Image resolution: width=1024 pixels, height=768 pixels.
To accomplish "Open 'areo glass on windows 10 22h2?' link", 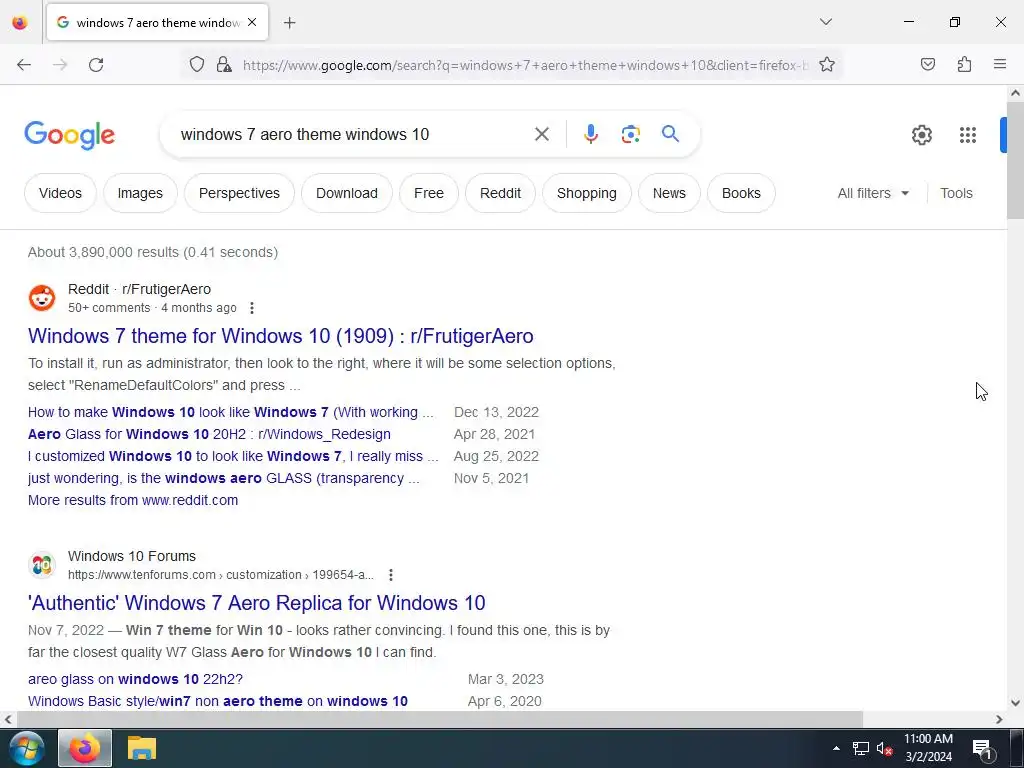I will click(x=135, y=680).
